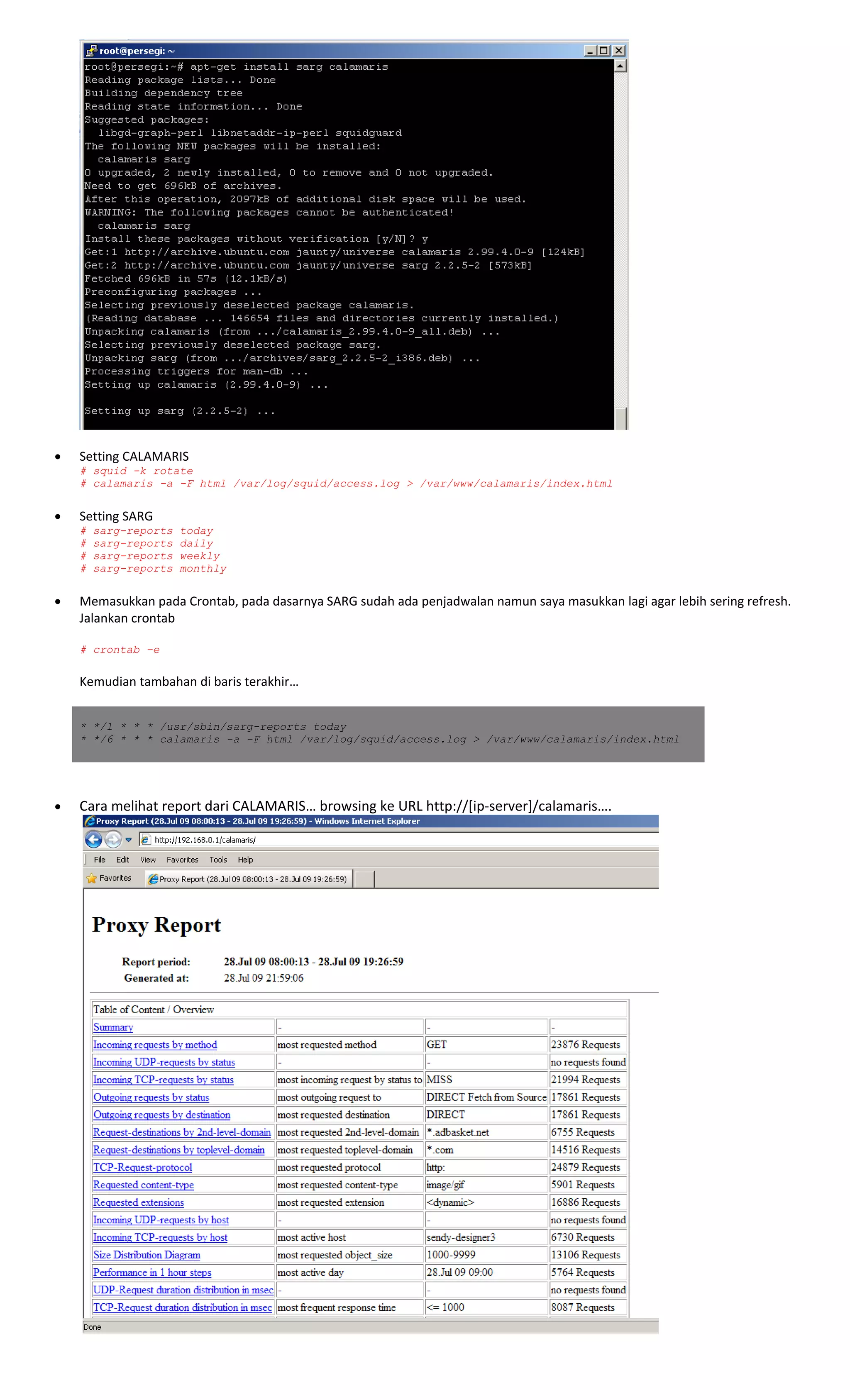The height and width of the screenshot is (1400, 850).
Task: Click the 'image/gif' content-type cell
Action: coord(486,1185)
